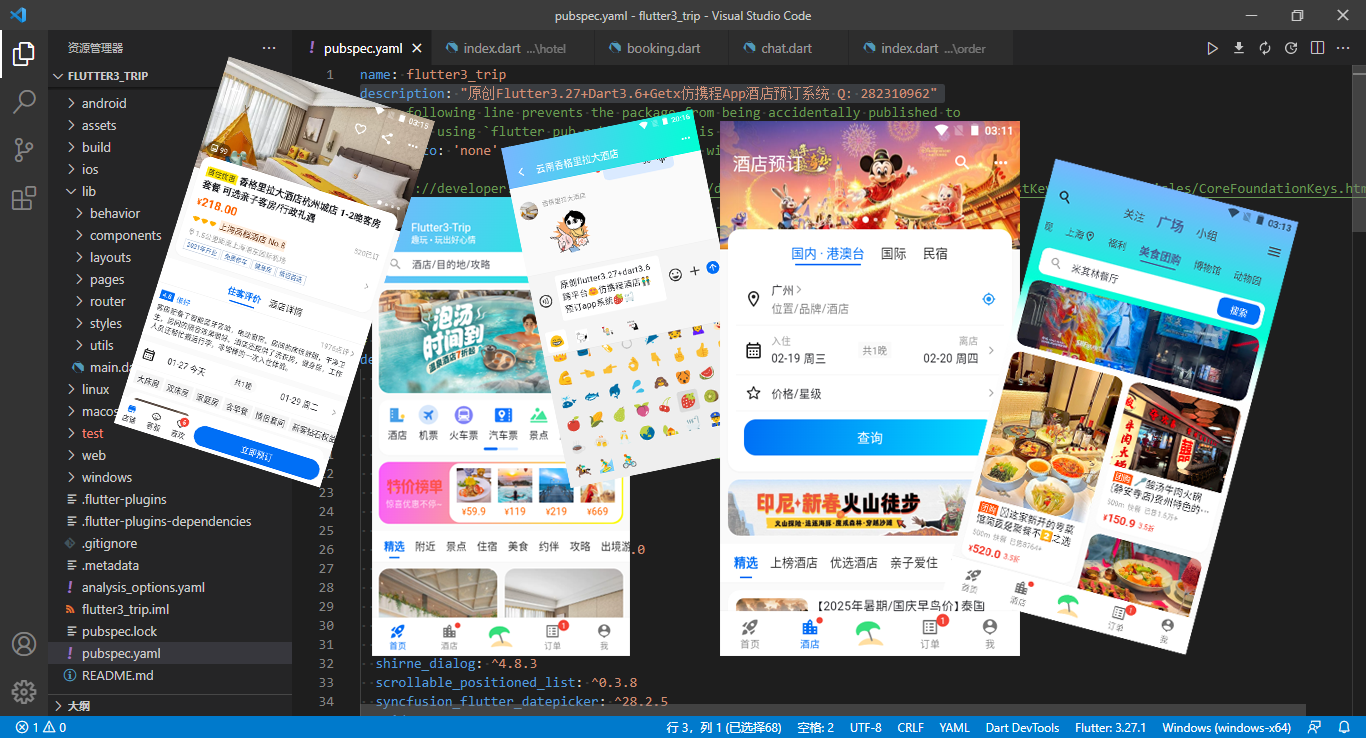Screen dimensions: 1366x738
Task: Click UTF-8 to change file encoding
Action: click(x=865, y=727)
